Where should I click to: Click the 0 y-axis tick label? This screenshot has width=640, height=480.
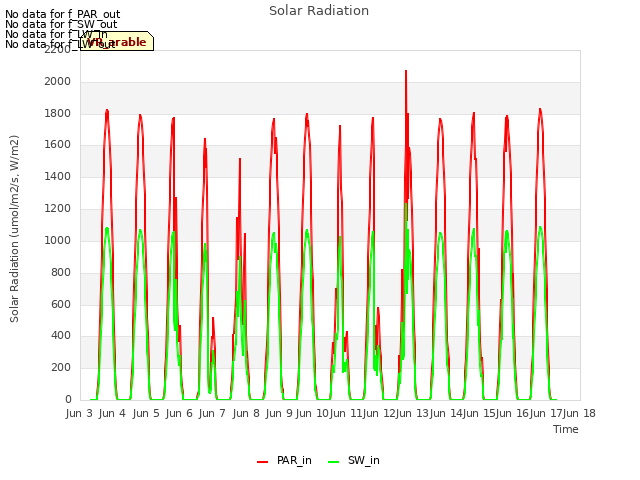(68, 399)
